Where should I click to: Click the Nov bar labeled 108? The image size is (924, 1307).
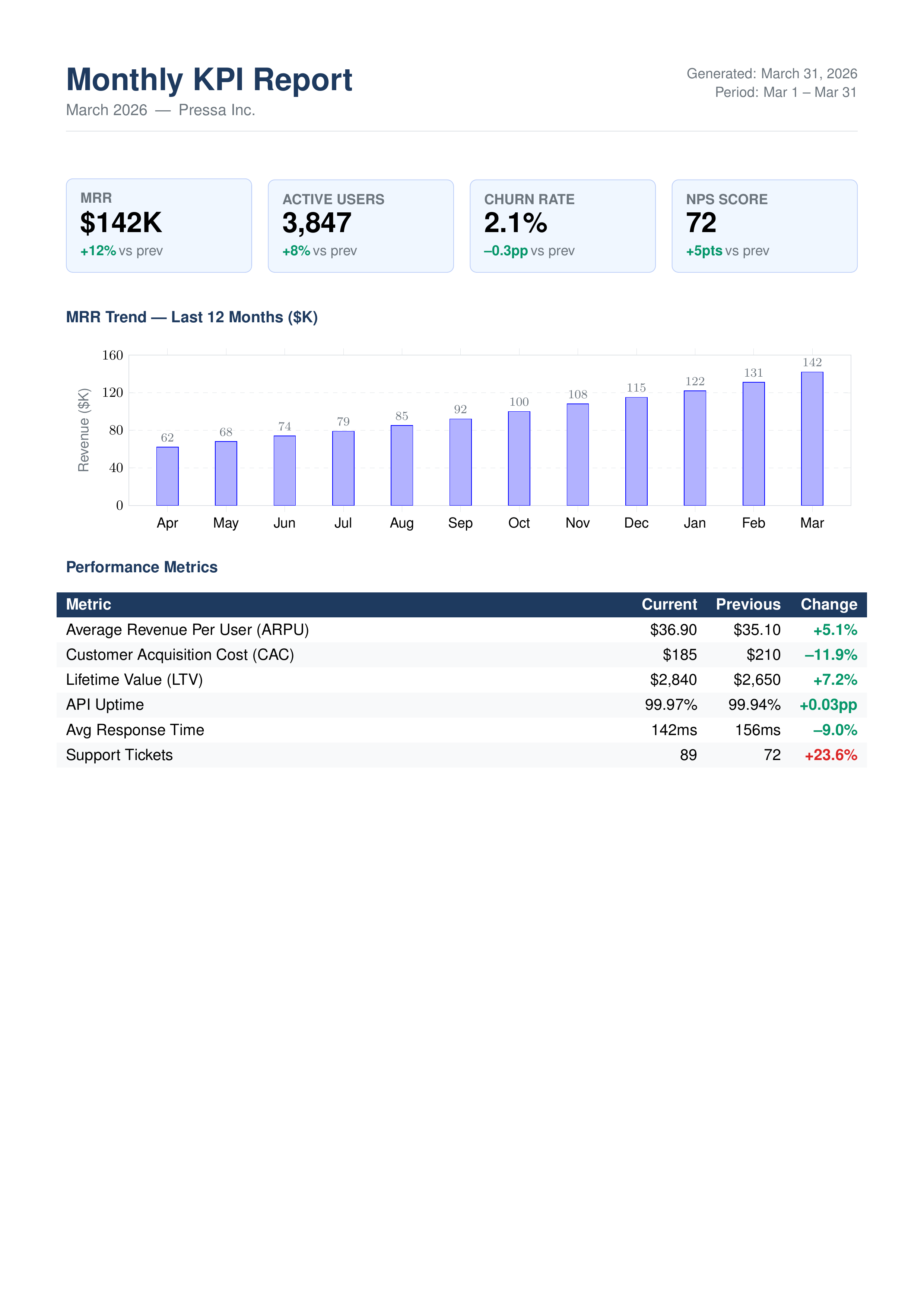pyautogui.click(x=578, y=454)
